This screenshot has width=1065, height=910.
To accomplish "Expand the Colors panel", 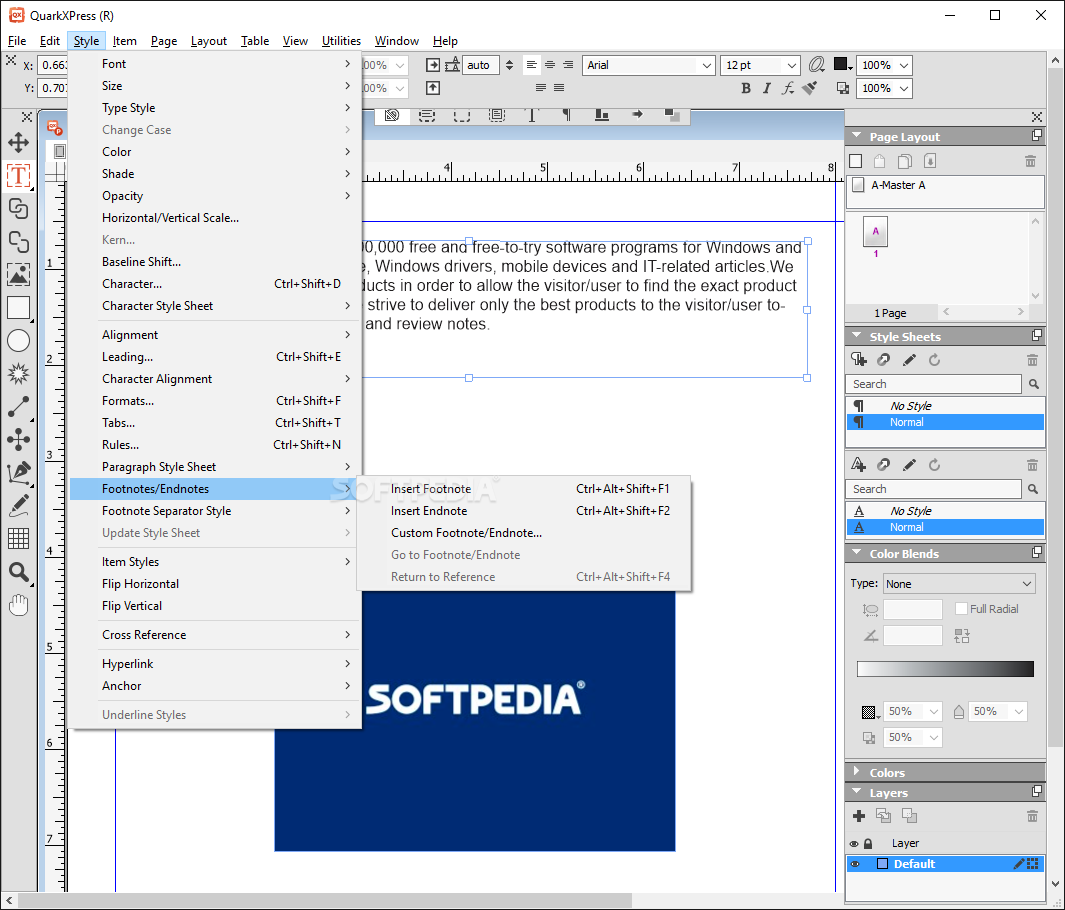I will coord(856,772).
